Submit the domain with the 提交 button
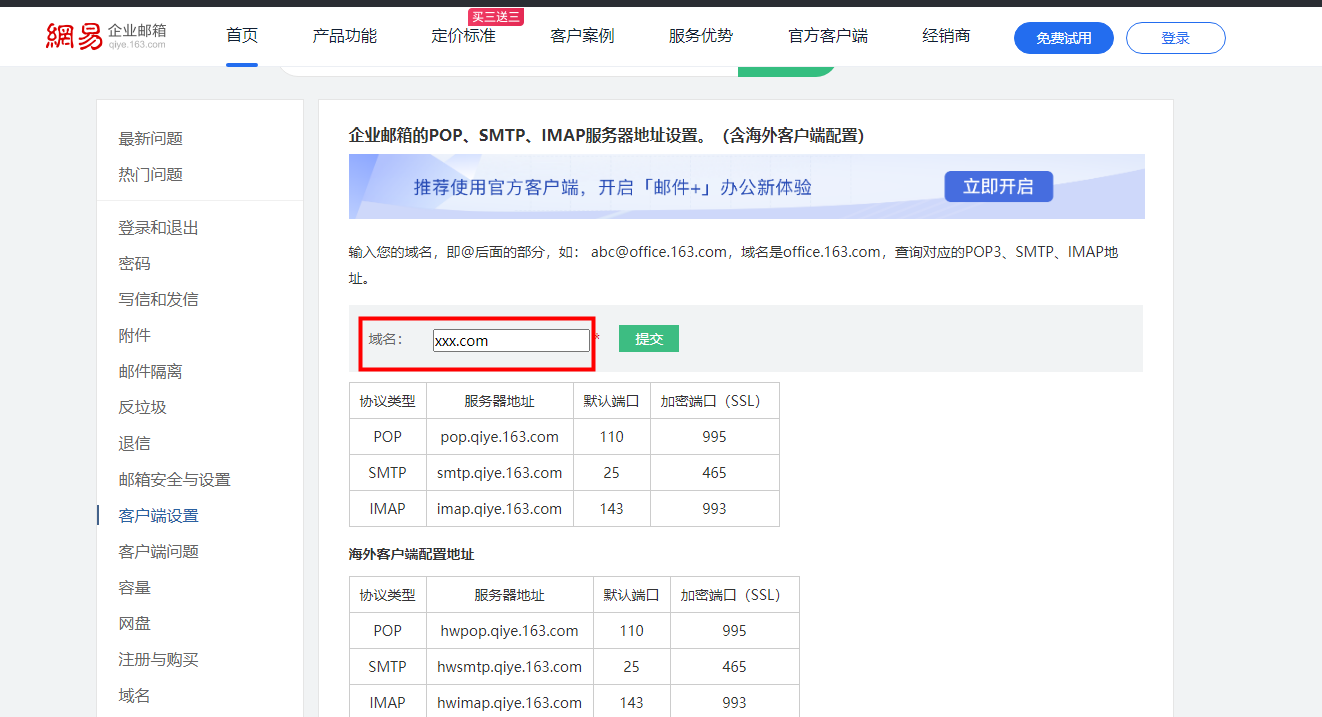This screenshot has width=1322, height=717. click(648, 338)
